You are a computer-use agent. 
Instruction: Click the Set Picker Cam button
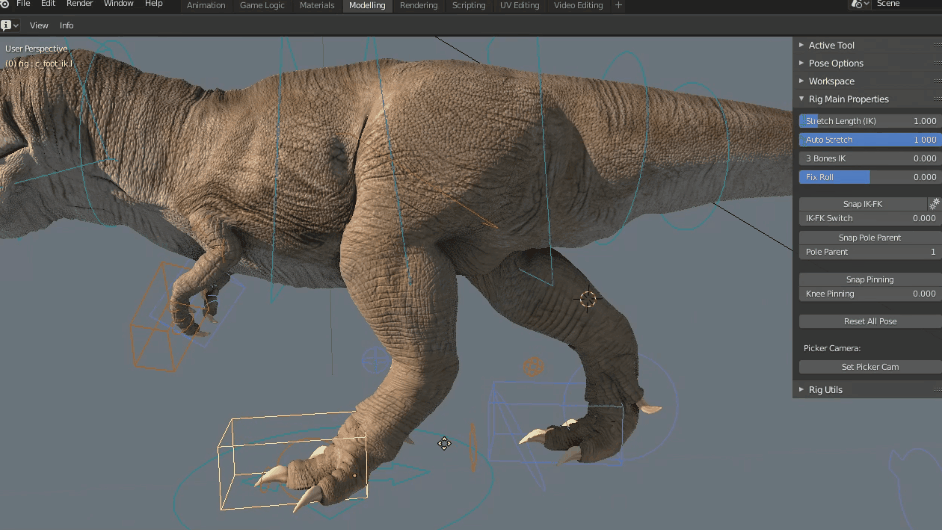tap(869, 367)
